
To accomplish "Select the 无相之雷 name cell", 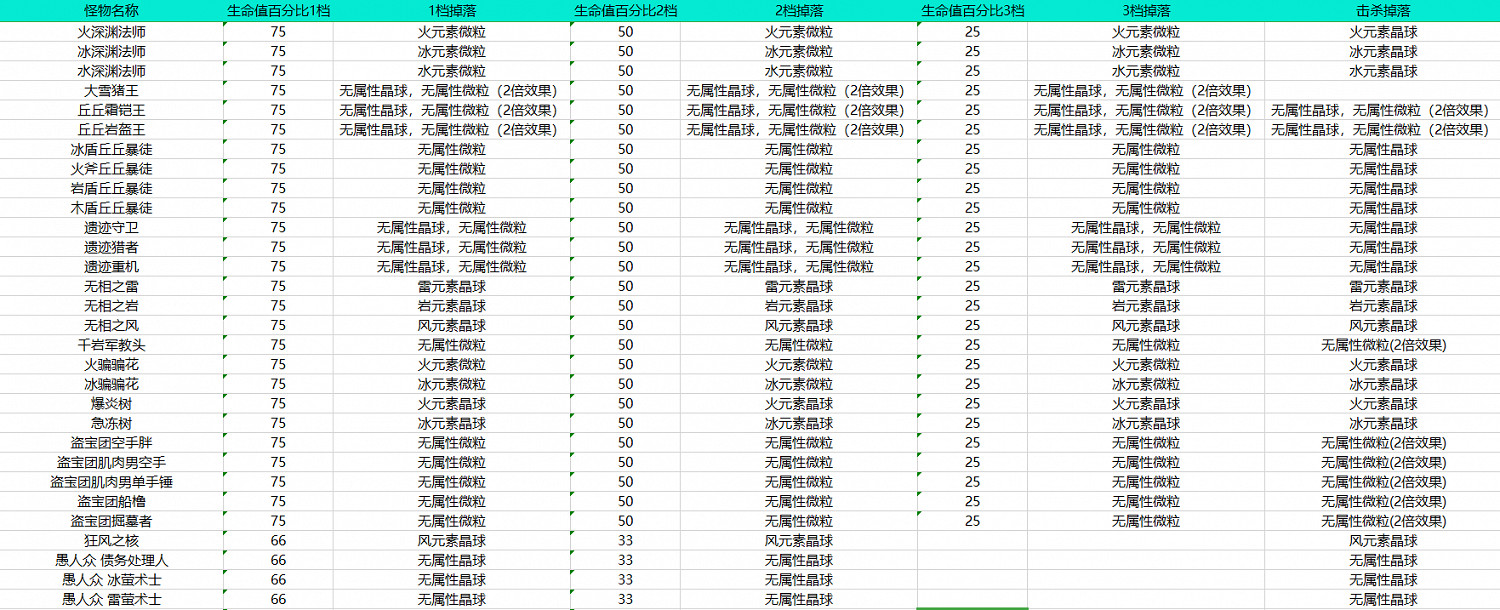I will point(111,287).
